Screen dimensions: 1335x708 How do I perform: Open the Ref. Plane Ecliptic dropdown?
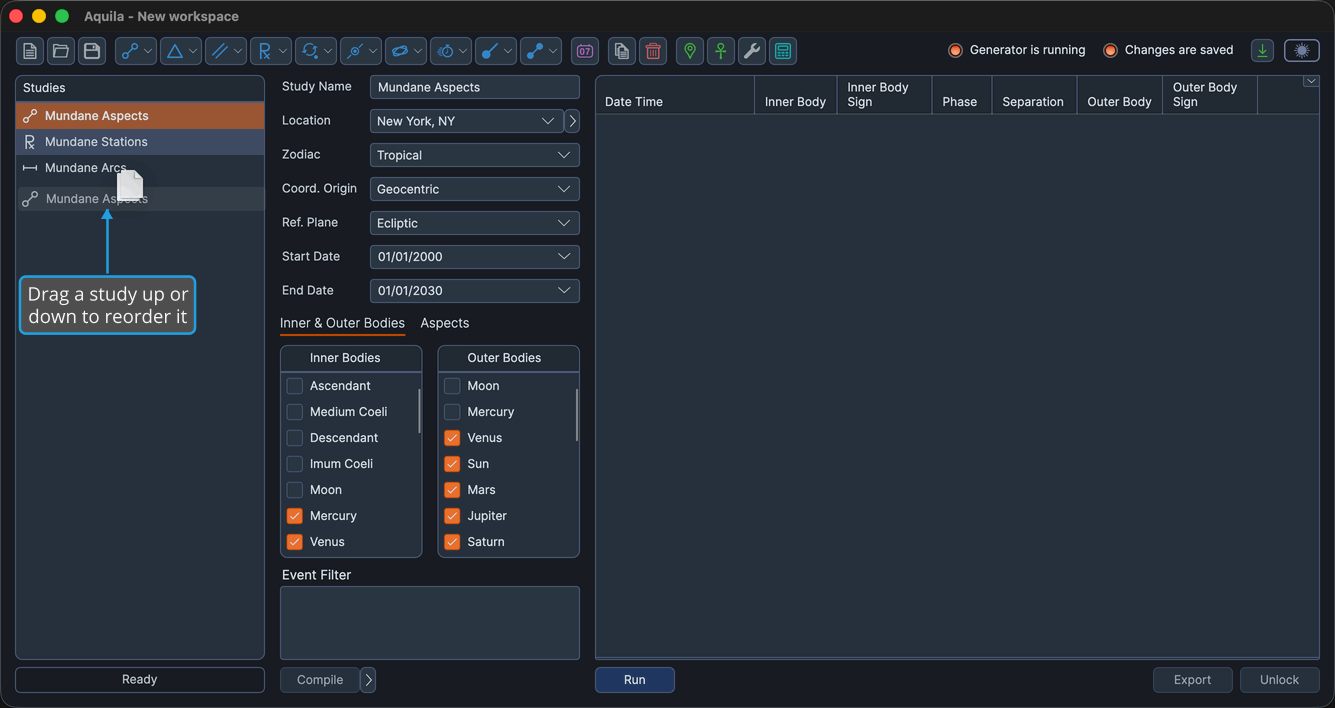475,223
